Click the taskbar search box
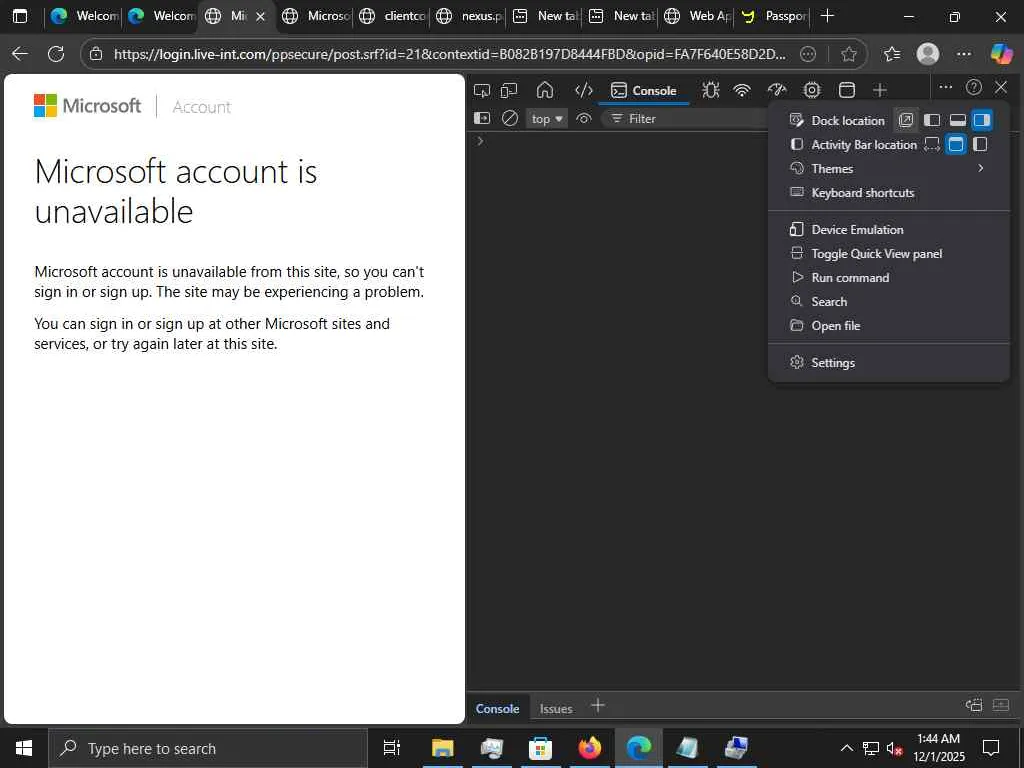Viewport: 1024px width, 768px height. coord(208,748)
